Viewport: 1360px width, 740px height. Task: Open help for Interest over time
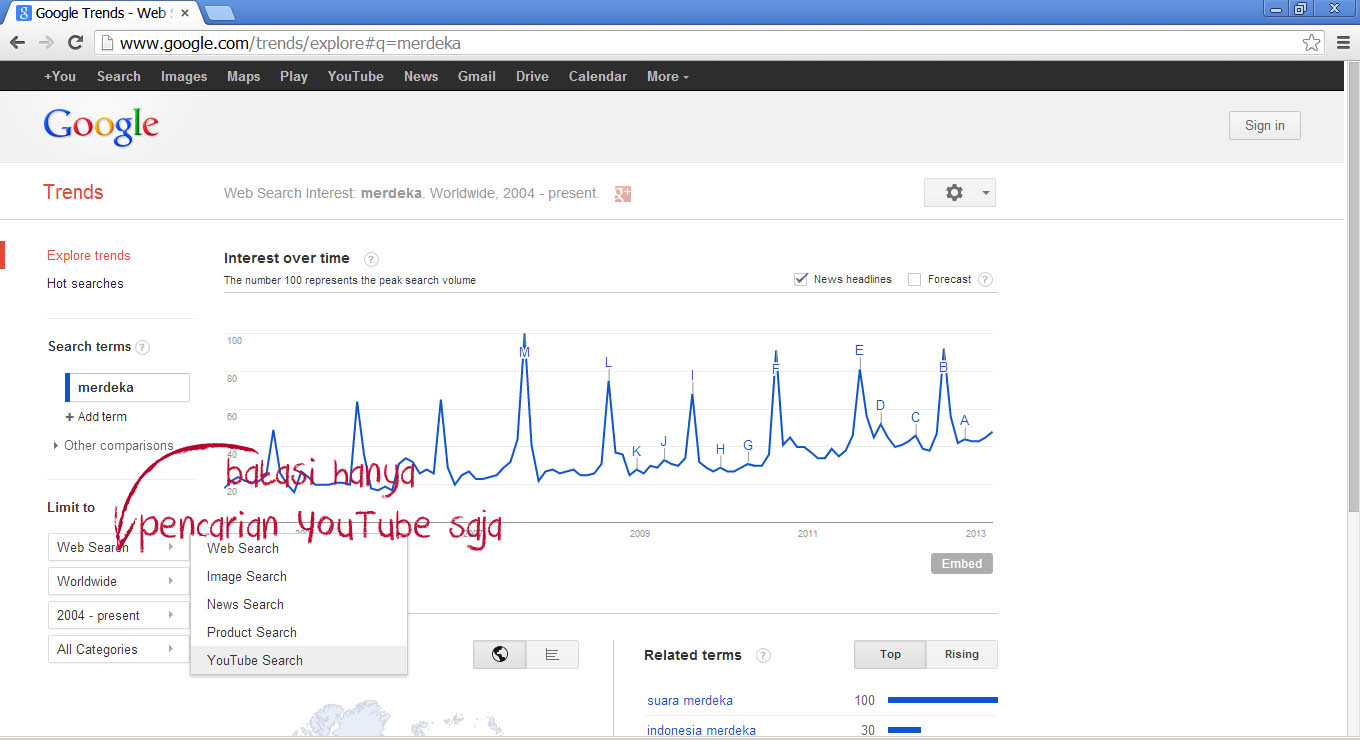(x=371, y=259)
